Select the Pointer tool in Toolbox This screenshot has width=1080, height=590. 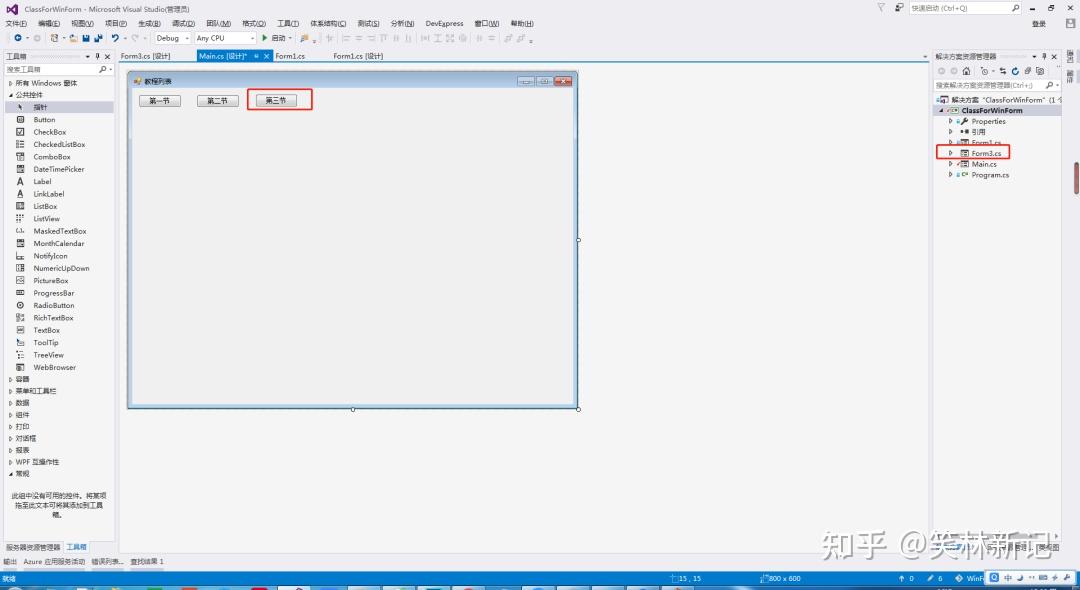click(59, 107)
